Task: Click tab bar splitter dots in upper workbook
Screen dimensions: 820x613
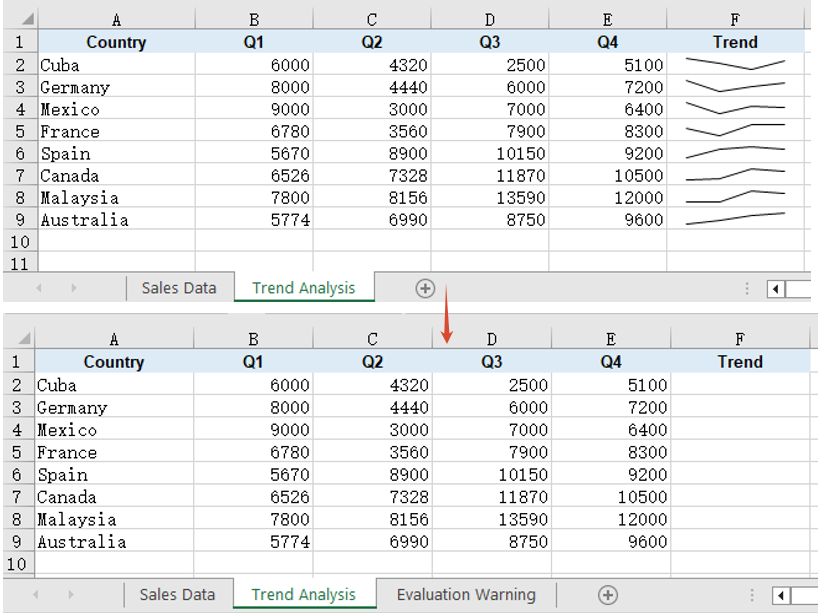Action: click(747, 288)
